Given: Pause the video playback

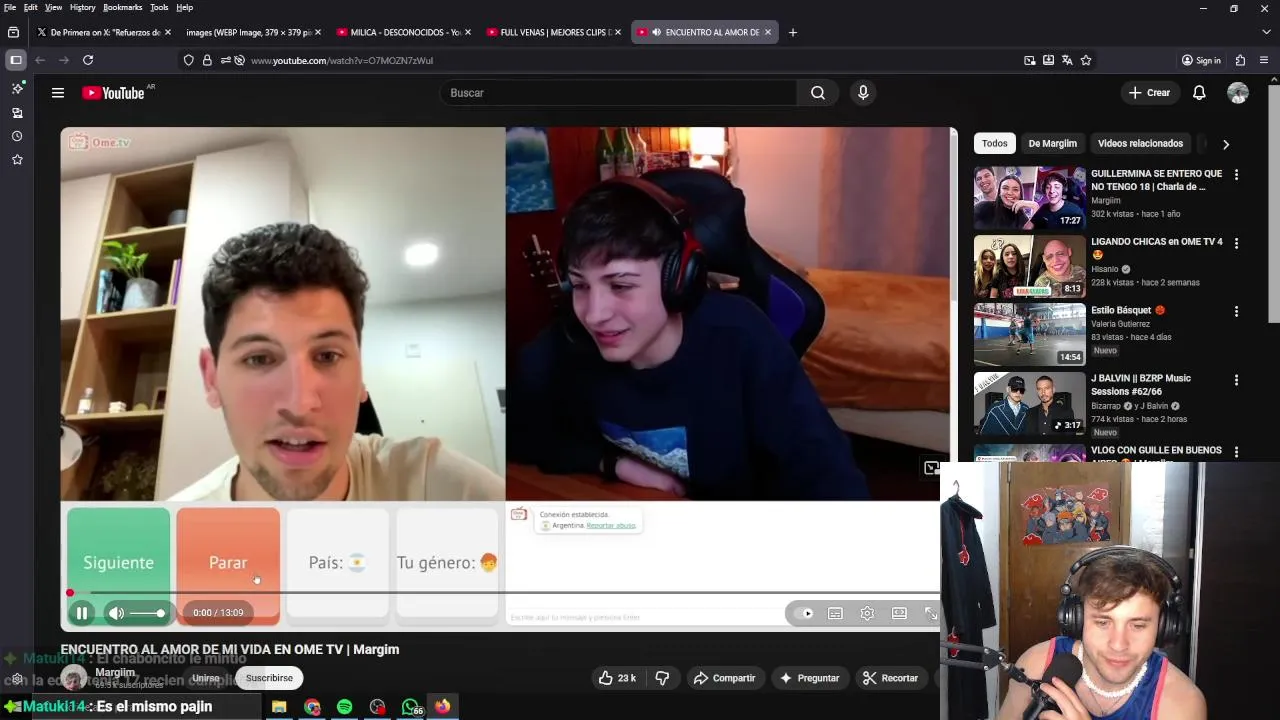Looking at the screenshot, I should (82, 613).
